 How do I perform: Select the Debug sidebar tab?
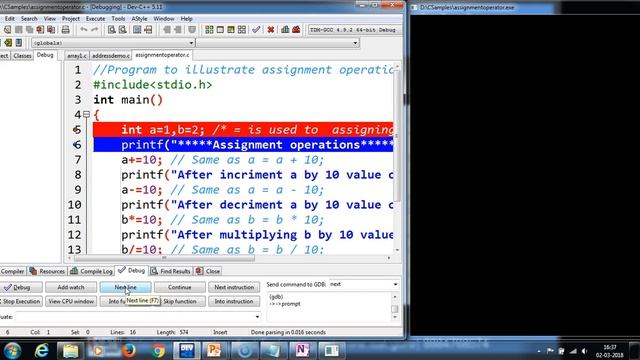(x=45, y=55)
